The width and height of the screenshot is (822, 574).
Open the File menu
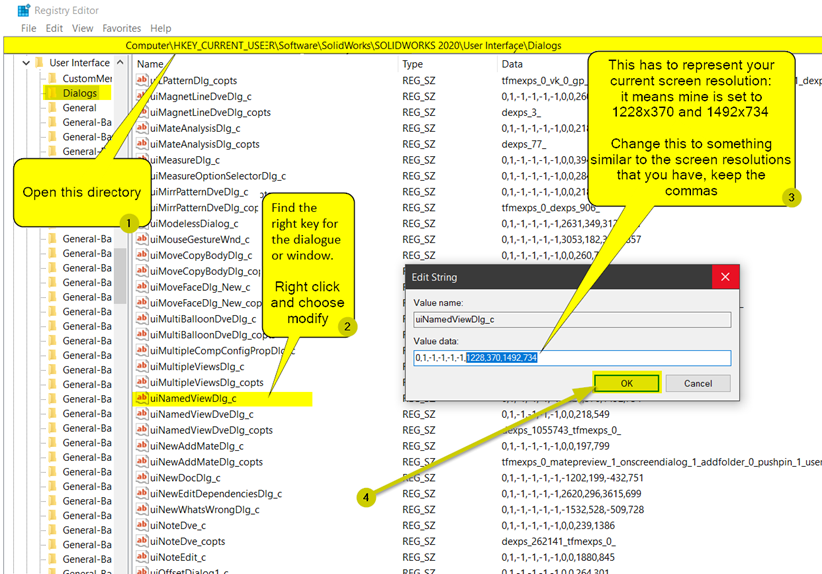pos(28,29)
